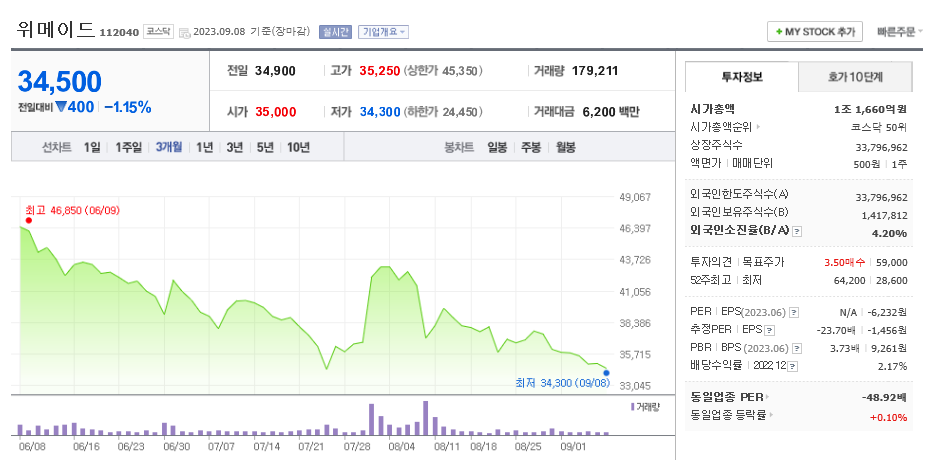Click the calendar icon beside 2023.09.08

[x=185, y=33]
